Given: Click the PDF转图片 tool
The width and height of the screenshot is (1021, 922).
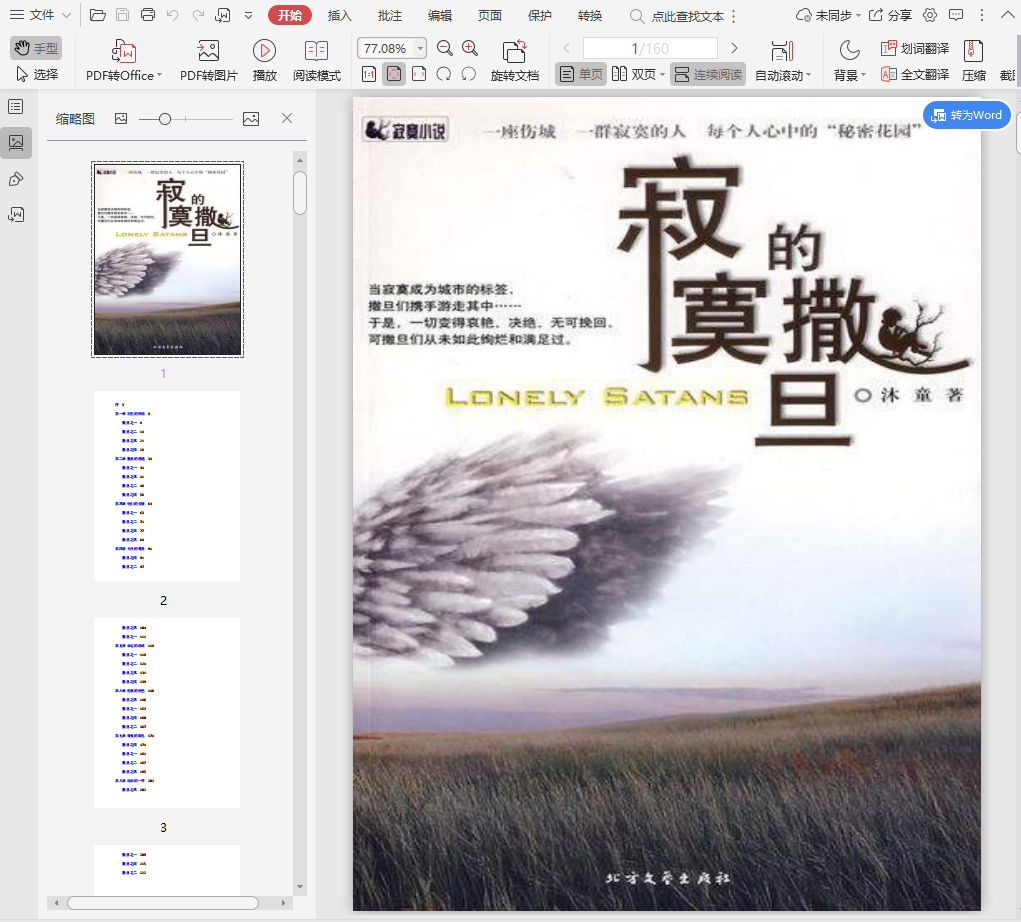Looking at the screenshot, I should [x=208, y=61].
